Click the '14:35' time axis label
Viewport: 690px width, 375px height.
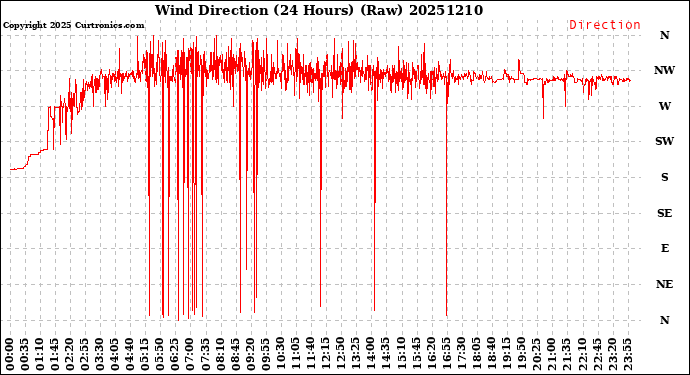(x=386, y=354)
